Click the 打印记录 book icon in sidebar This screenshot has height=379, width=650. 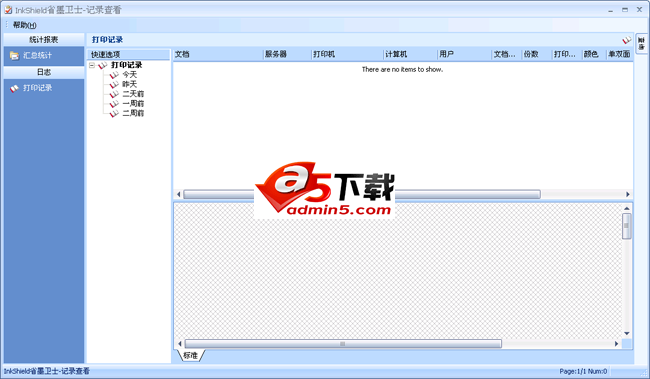pos(15,88)
